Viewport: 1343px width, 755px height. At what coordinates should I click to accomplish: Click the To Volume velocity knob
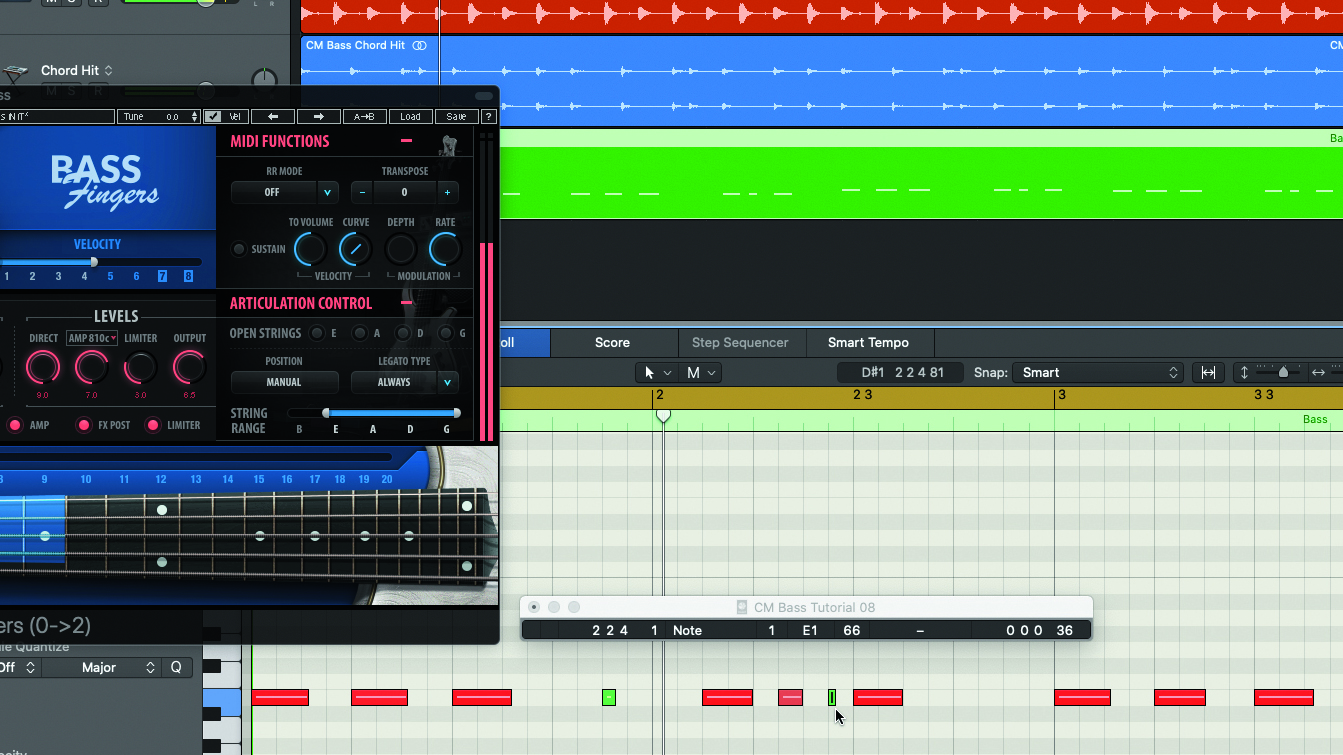310,249
